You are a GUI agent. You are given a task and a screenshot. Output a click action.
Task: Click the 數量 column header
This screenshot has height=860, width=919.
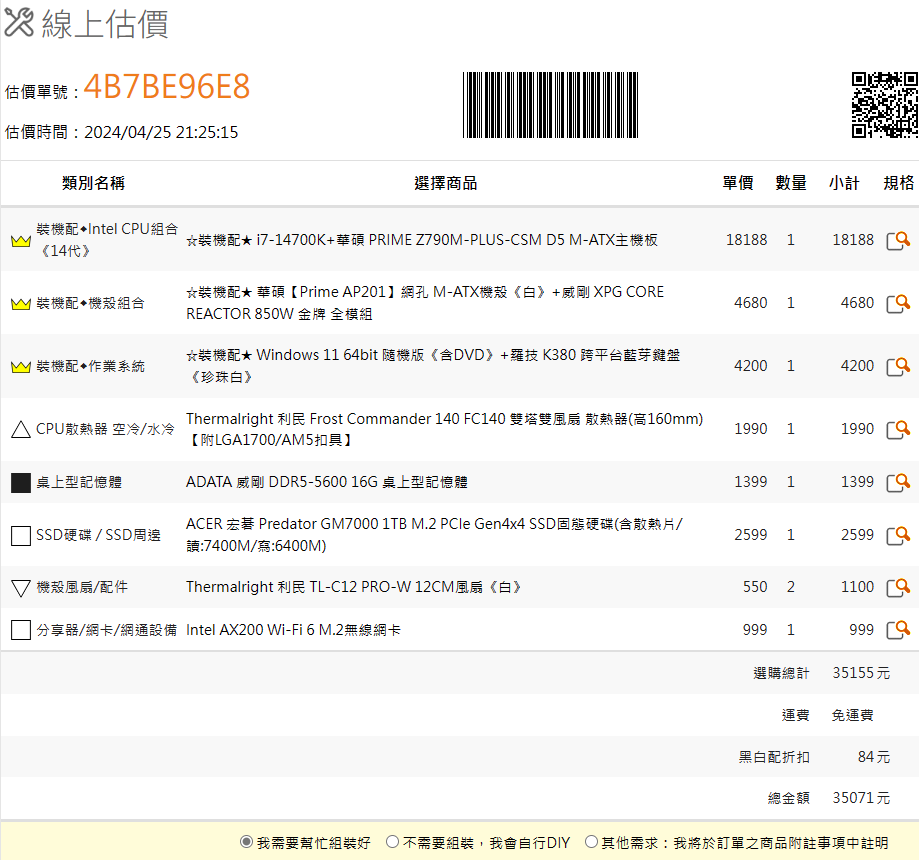click(x=791, y=183)
